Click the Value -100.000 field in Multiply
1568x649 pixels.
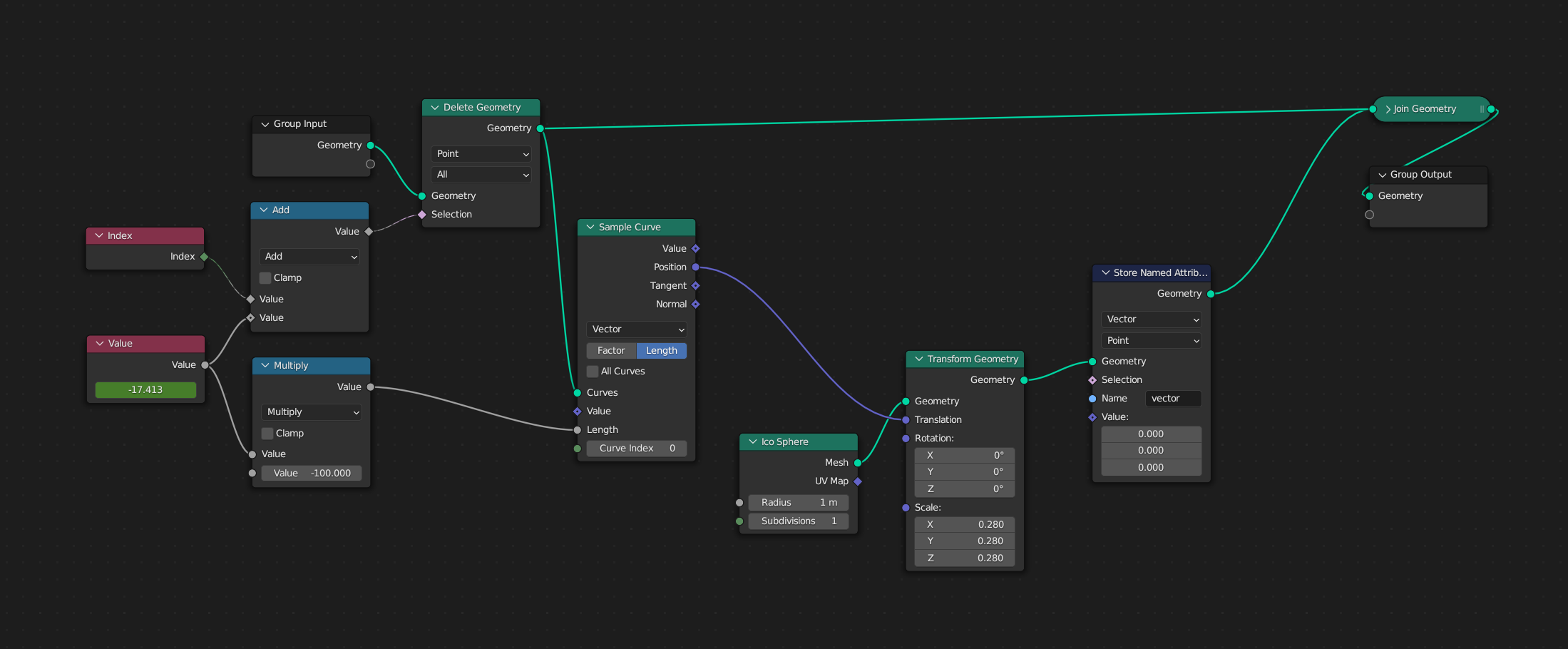point(311,474)
